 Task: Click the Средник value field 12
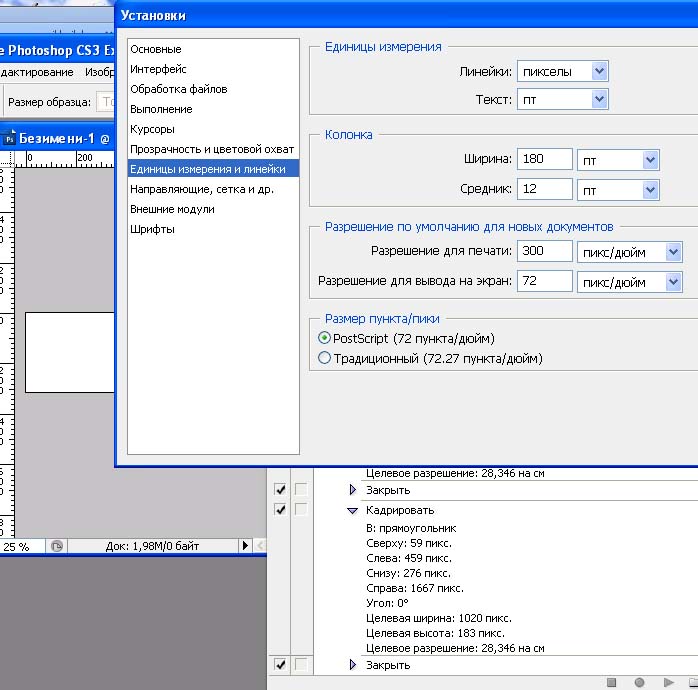pyautogui.click(x=544, y=189)
